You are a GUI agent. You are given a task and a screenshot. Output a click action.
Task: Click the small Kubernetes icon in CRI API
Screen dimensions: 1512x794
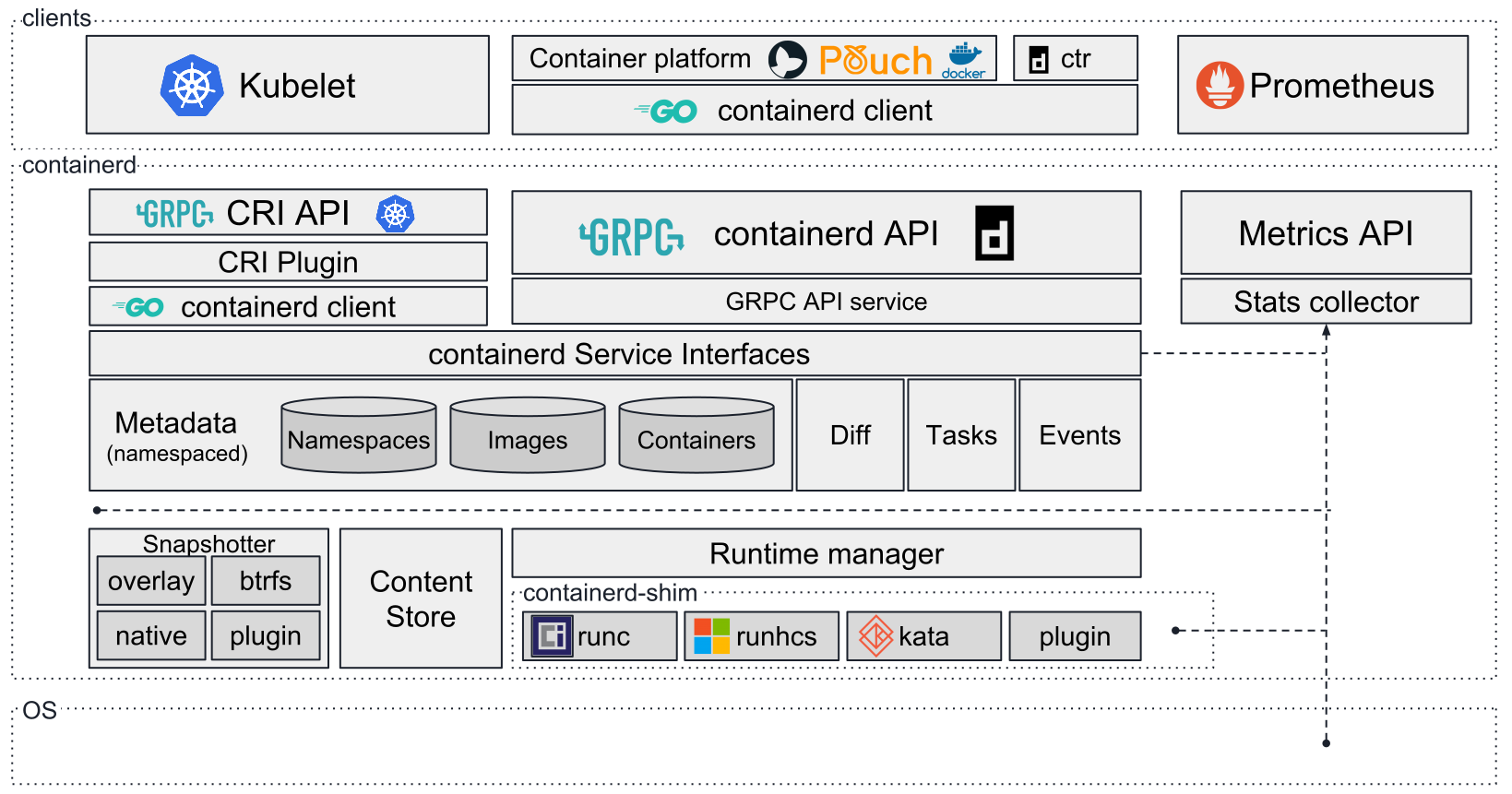(x=395, y=214)
